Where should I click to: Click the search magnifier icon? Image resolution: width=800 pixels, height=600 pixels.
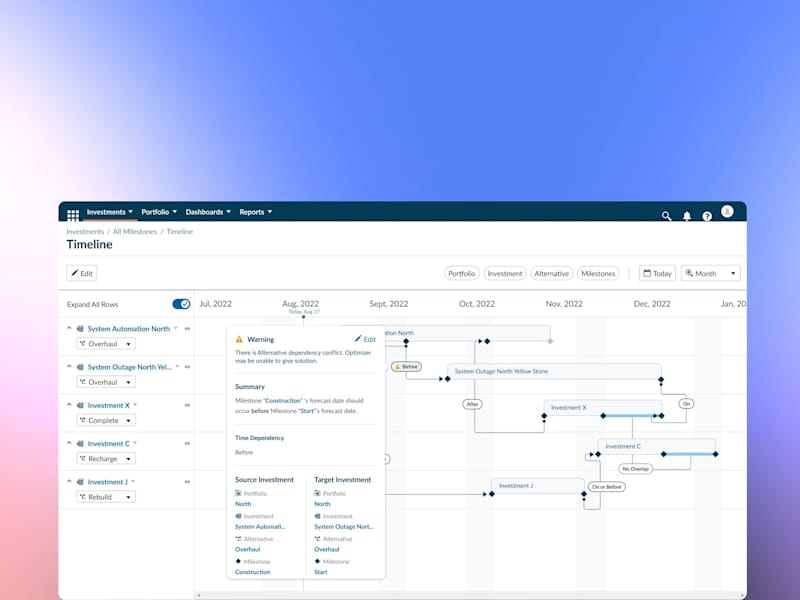pyautogui.click(x=666, y=216)
